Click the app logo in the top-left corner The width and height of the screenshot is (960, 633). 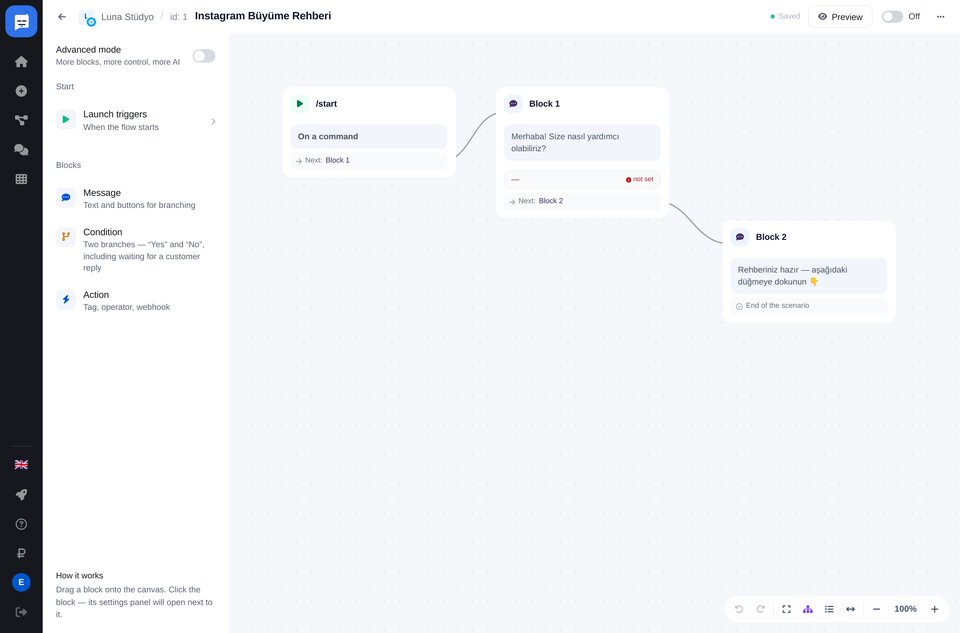21,21
